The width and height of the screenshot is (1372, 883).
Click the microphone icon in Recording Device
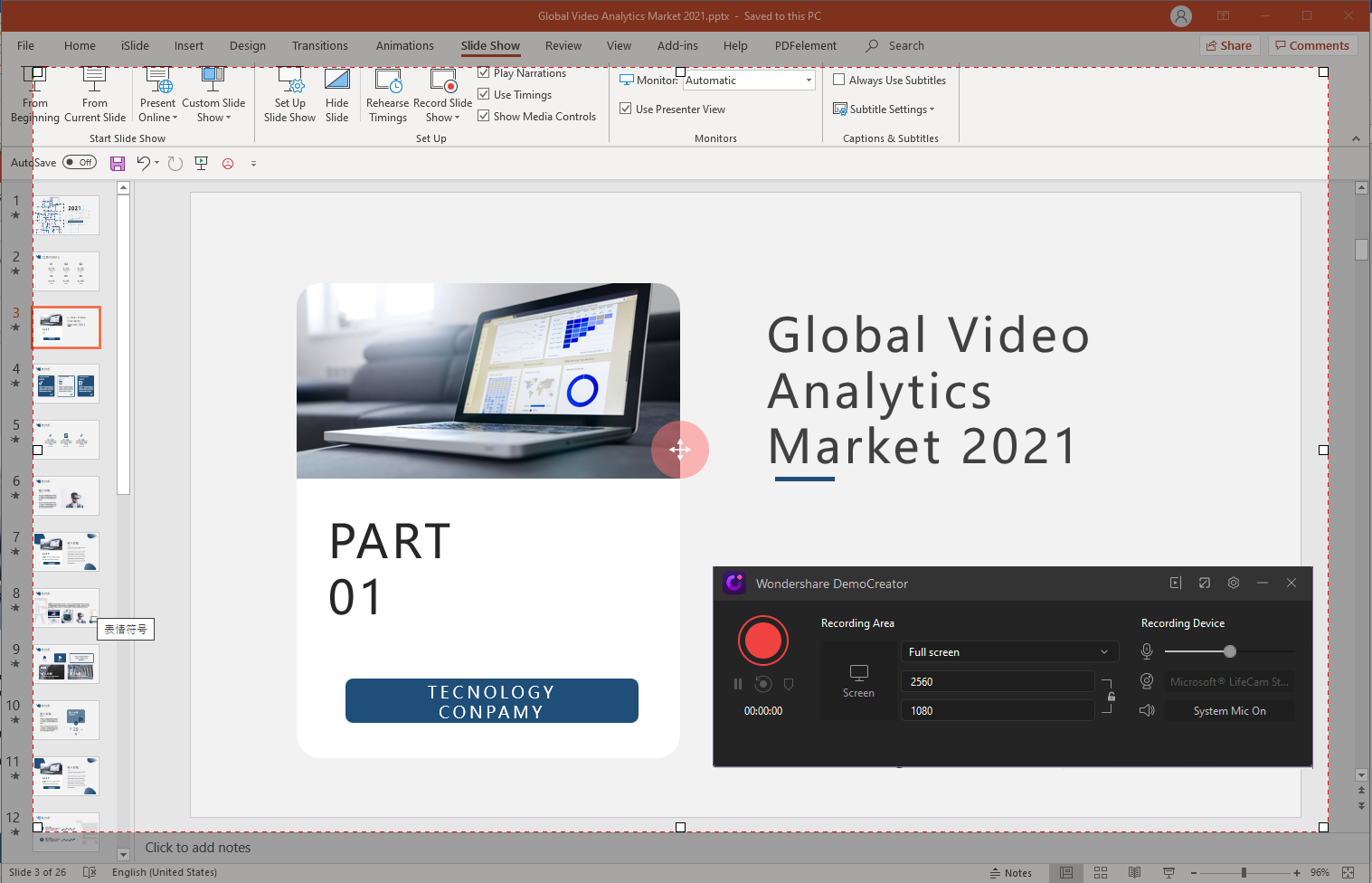1147,651
